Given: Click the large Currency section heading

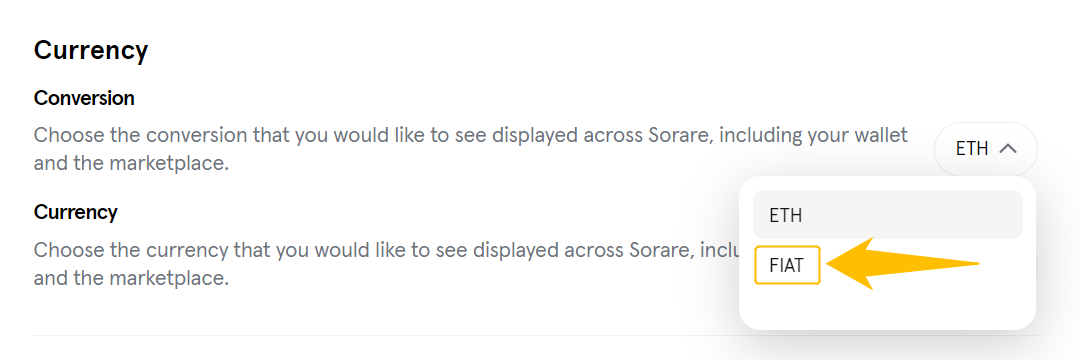Looking at the screenshot, I should coord(91,50).
